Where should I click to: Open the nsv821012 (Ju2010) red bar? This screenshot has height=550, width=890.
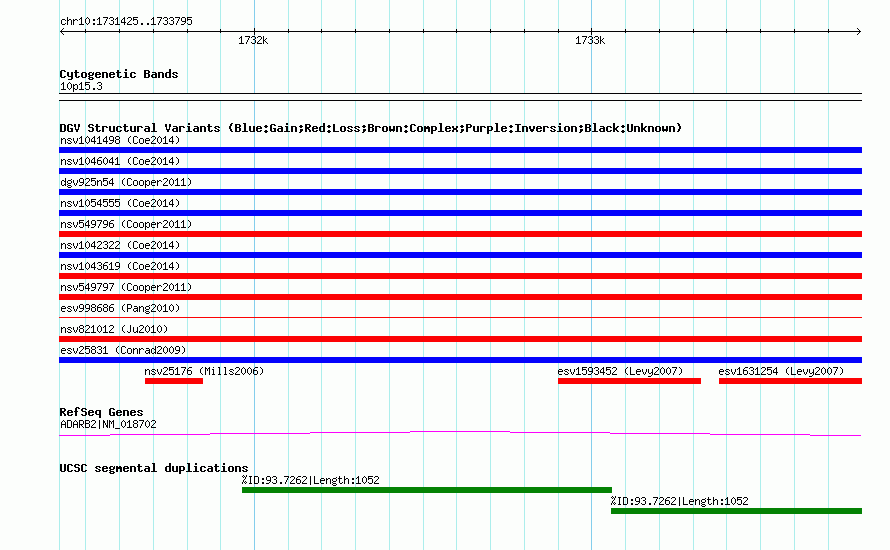tap(460, 339)
